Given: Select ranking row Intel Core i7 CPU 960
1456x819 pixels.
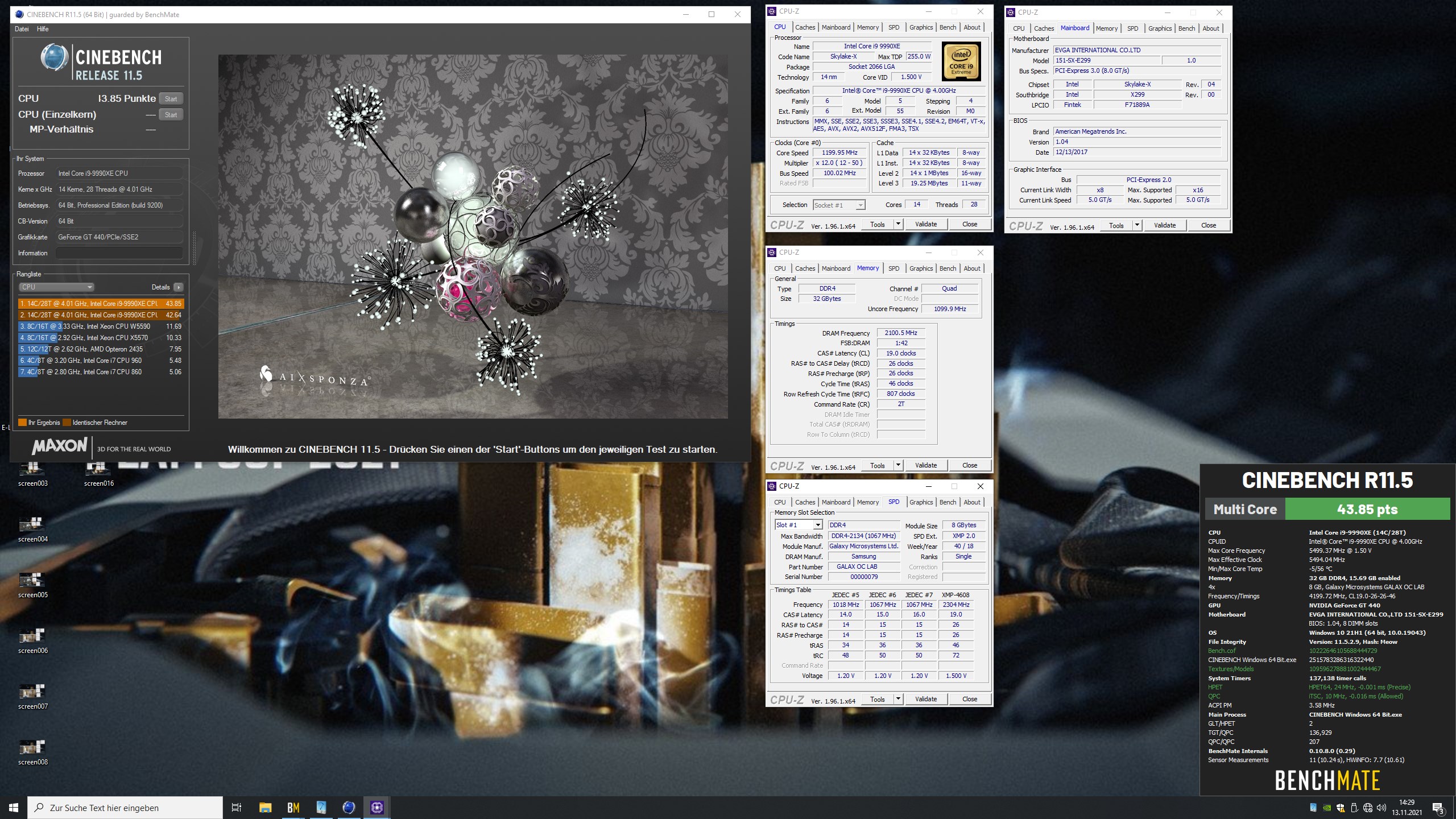Looking at the screenshot, I should (x=101, y=361).
